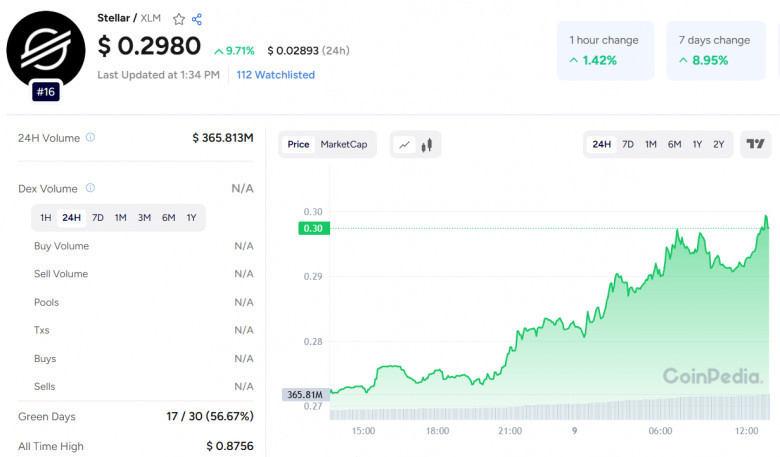
Task: Click the Sells row label
Action: click(44, 386)
